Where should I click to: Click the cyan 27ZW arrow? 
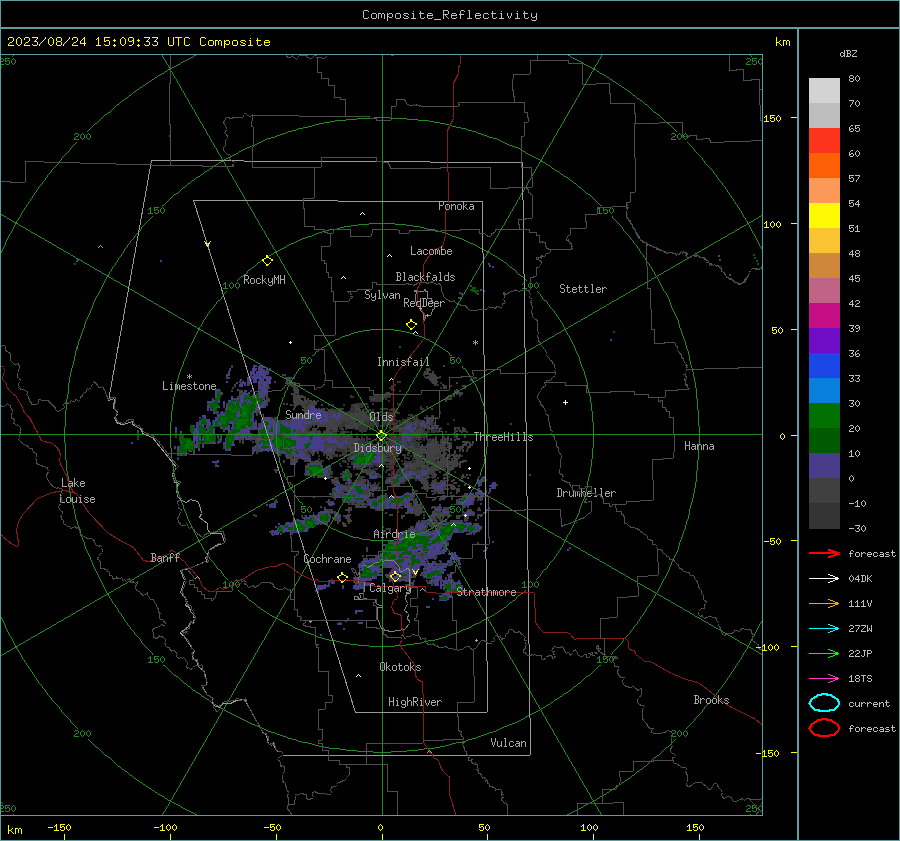click(824, 629)
